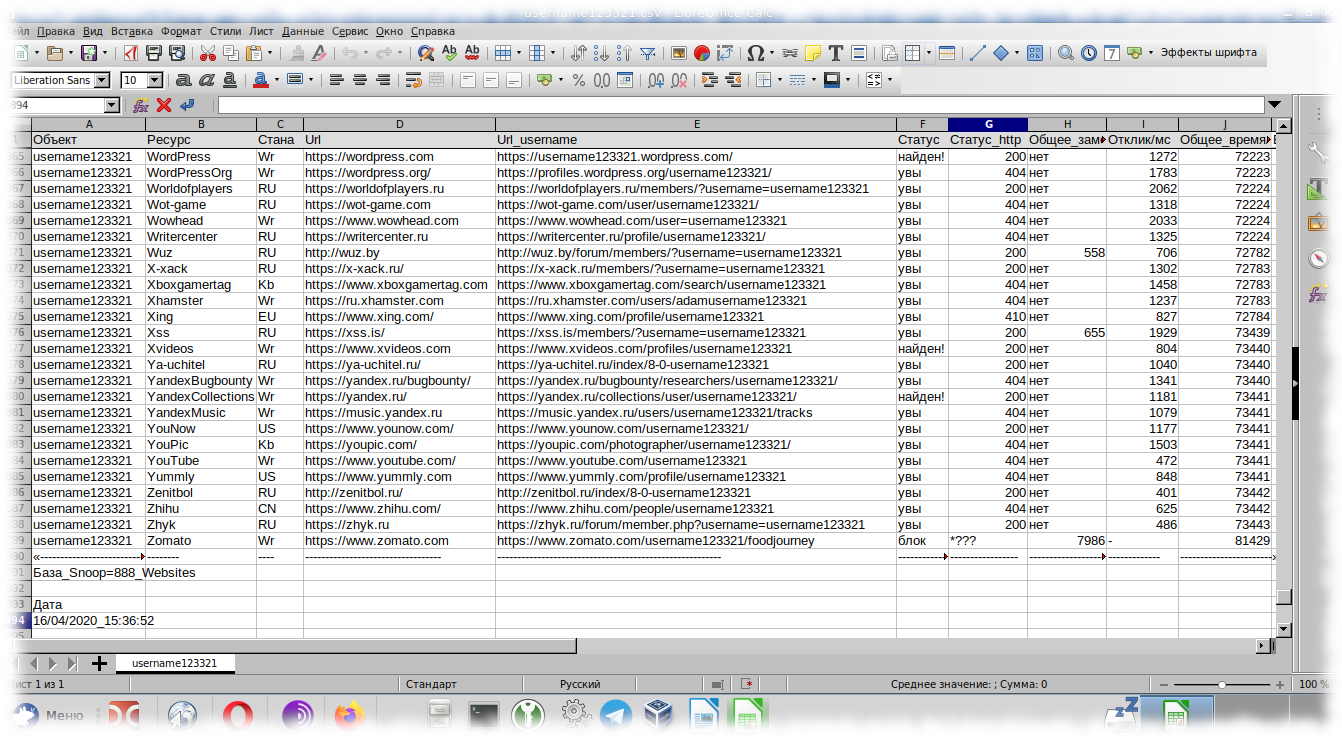Click the Save document icon

click(x=89, y=53)
